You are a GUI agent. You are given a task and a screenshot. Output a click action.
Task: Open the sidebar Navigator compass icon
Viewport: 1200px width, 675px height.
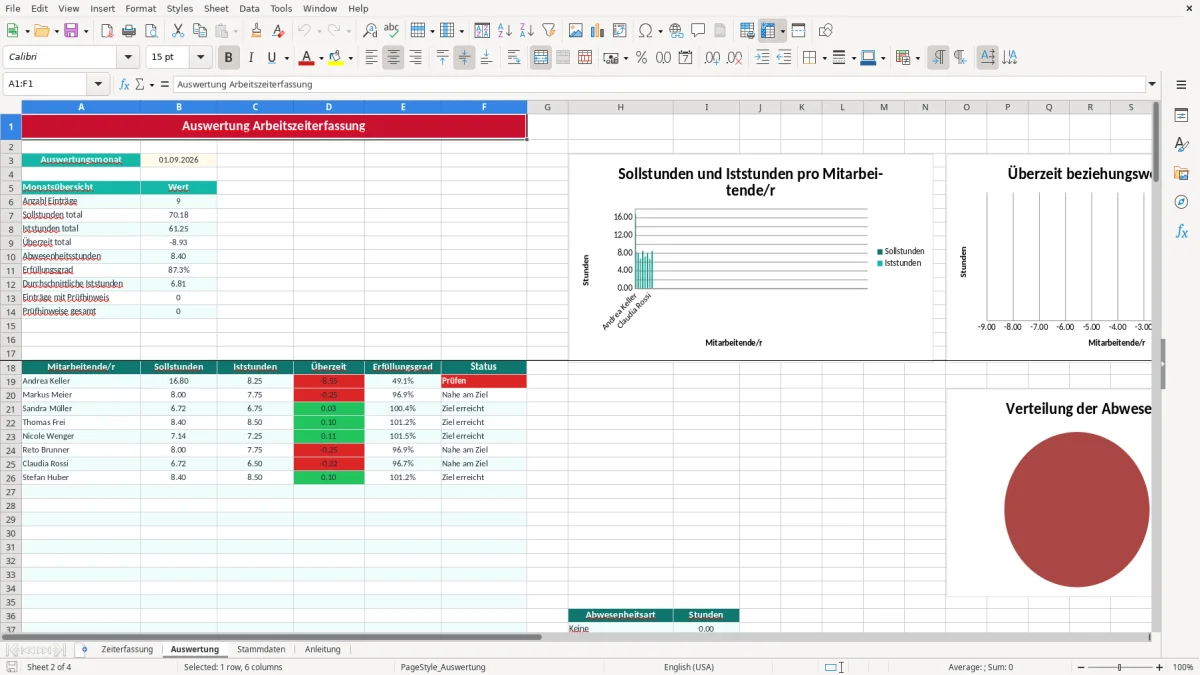1181,202
